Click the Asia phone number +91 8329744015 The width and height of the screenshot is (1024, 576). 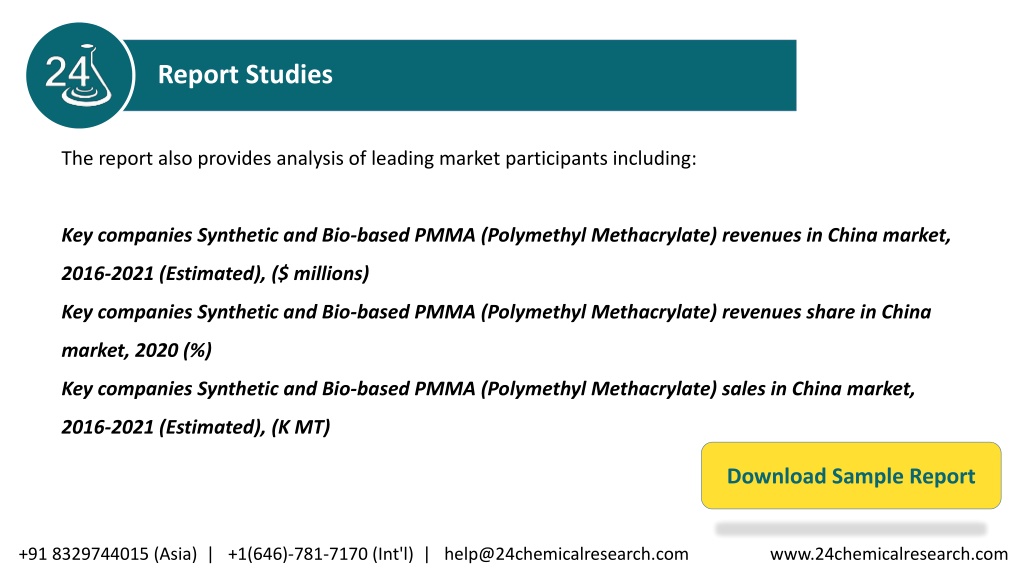click(108, 554)
